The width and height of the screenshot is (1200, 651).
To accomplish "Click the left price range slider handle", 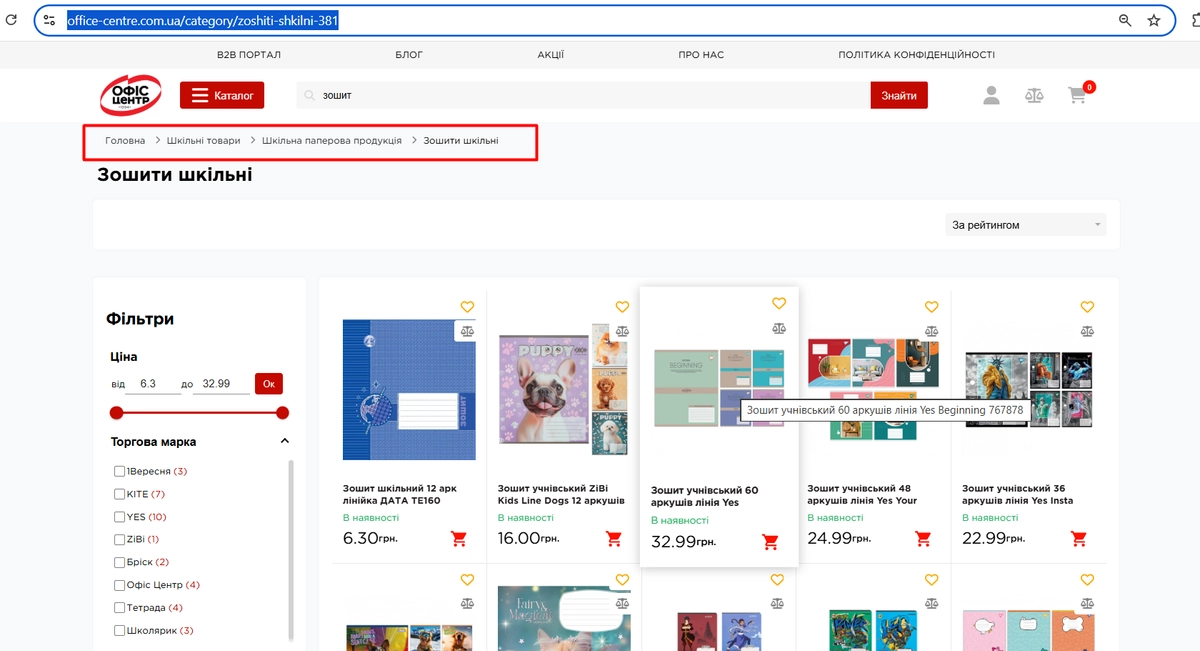I will click(x=117, y=413).
